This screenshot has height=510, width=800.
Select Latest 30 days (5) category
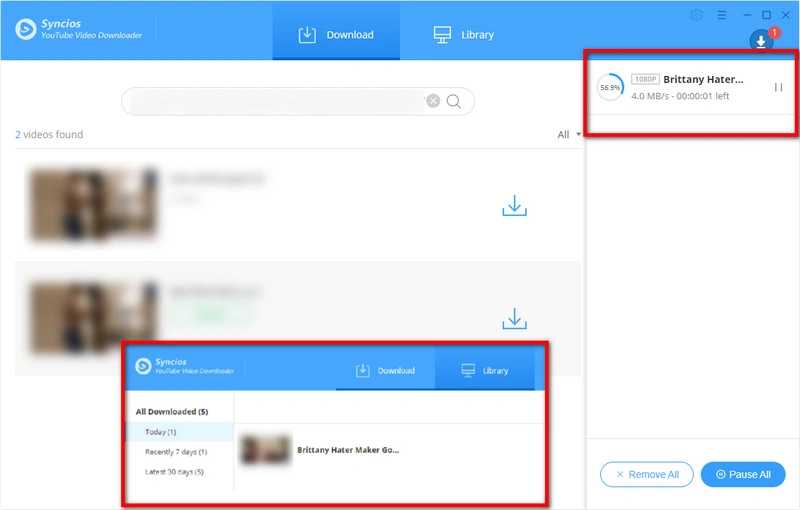(175, 472)
